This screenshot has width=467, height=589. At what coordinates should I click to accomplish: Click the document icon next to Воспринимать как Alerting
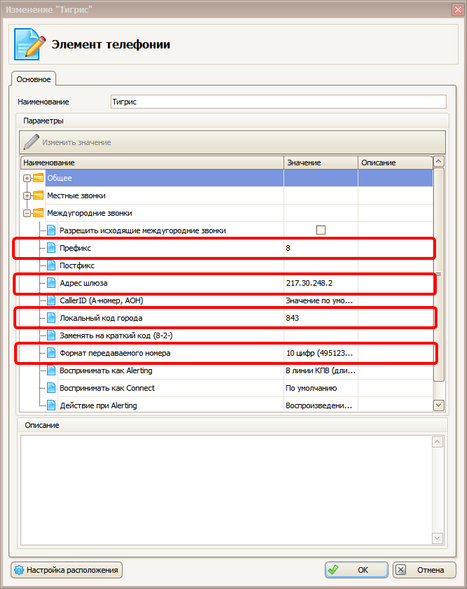click(51, 370)
